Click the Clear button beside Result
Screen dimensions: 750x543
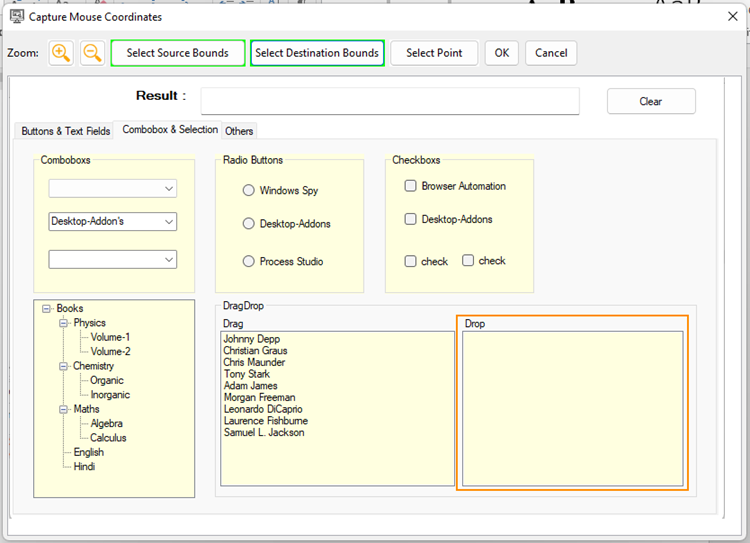click(x=651, y=102)
